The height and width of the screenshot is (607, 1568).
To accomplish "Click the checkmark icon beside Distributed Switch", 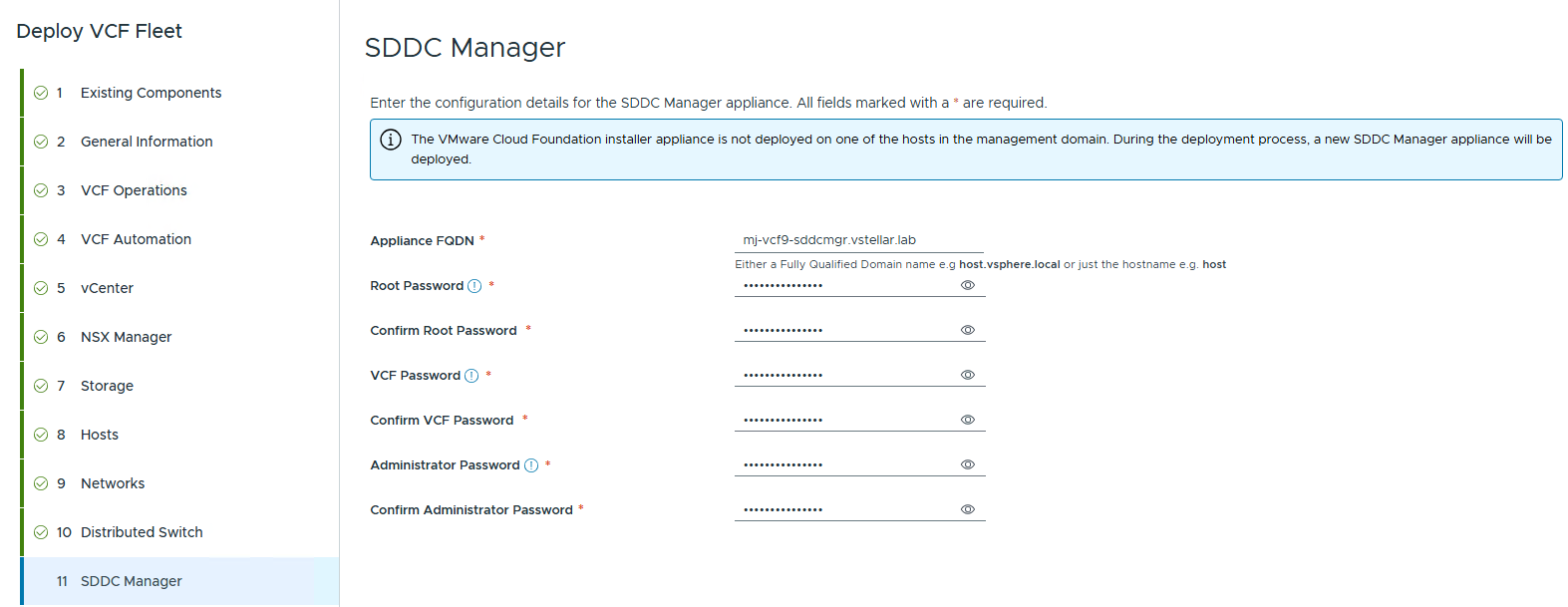I will pyautogui.click(x=41, y=532).
